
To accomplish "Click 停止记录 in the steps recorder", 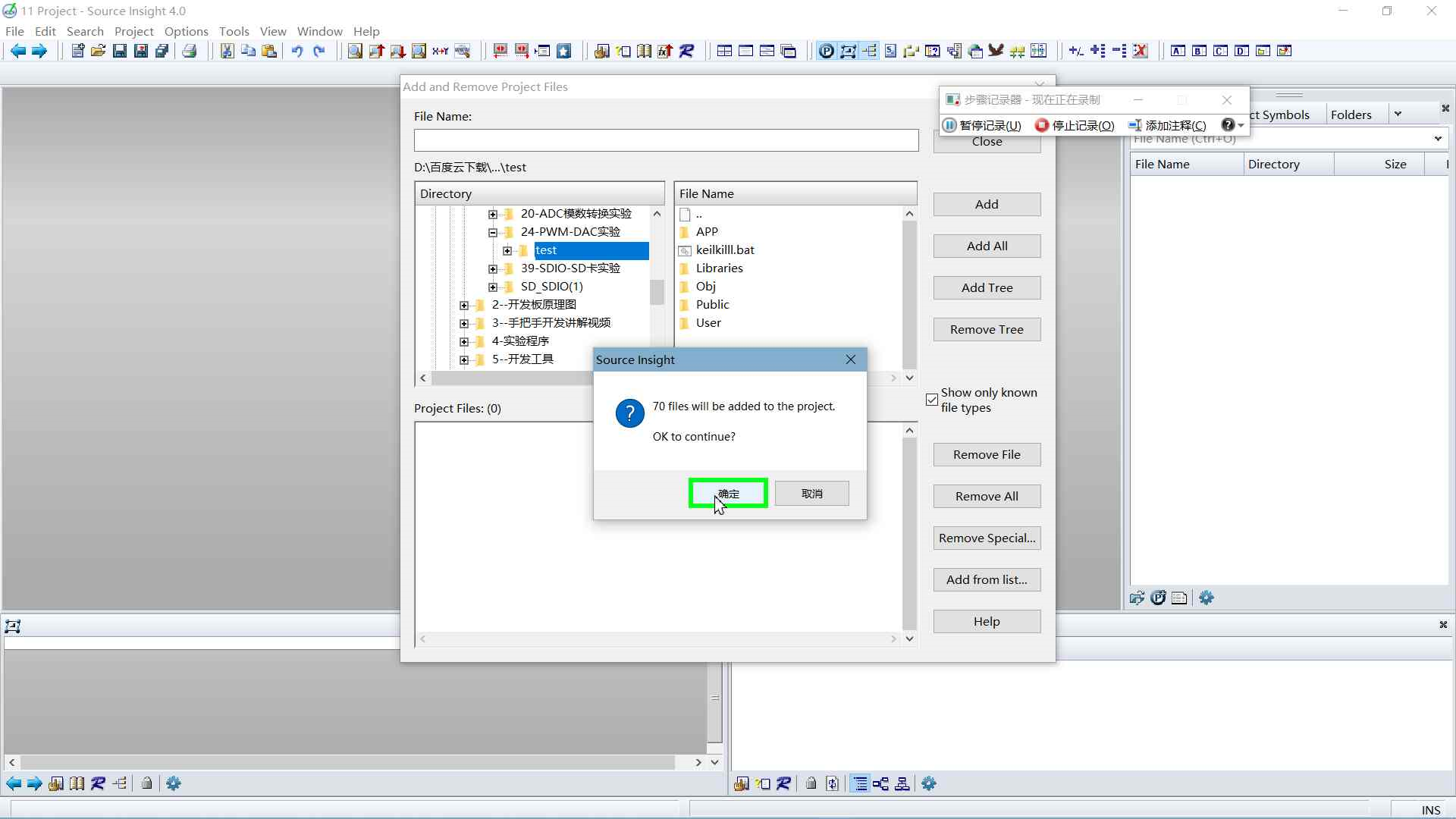I will [1075, 125].
